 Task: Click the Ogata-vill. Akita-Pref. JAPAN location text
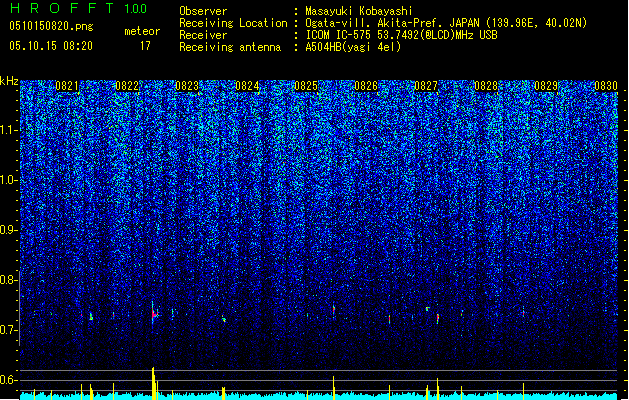446,23
